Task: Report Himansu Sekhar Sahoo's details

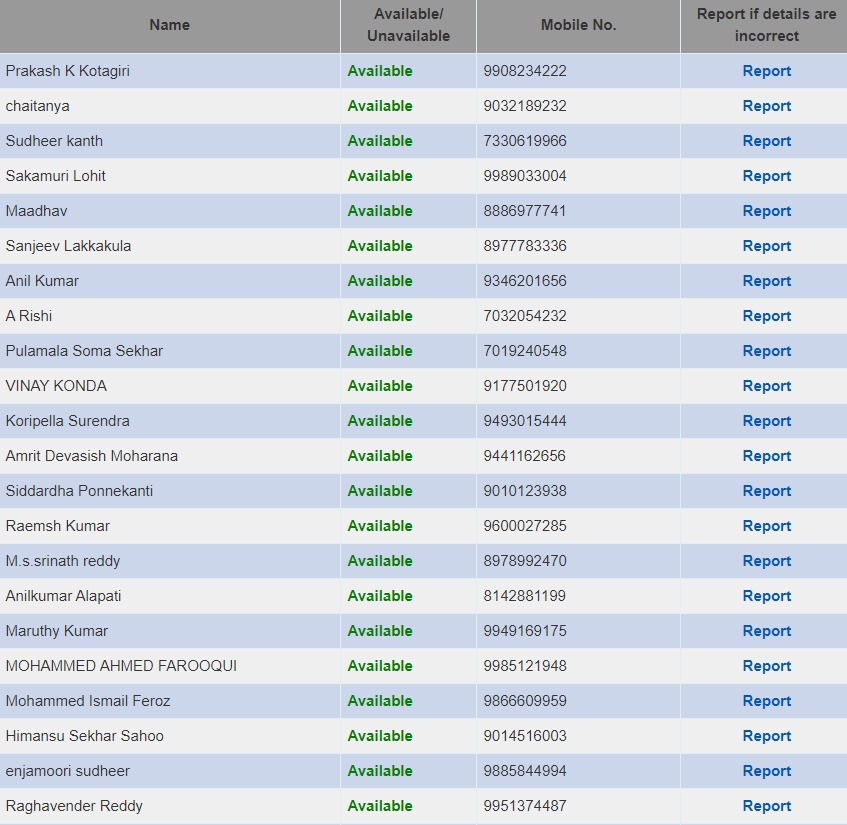Action: (767, 736)
